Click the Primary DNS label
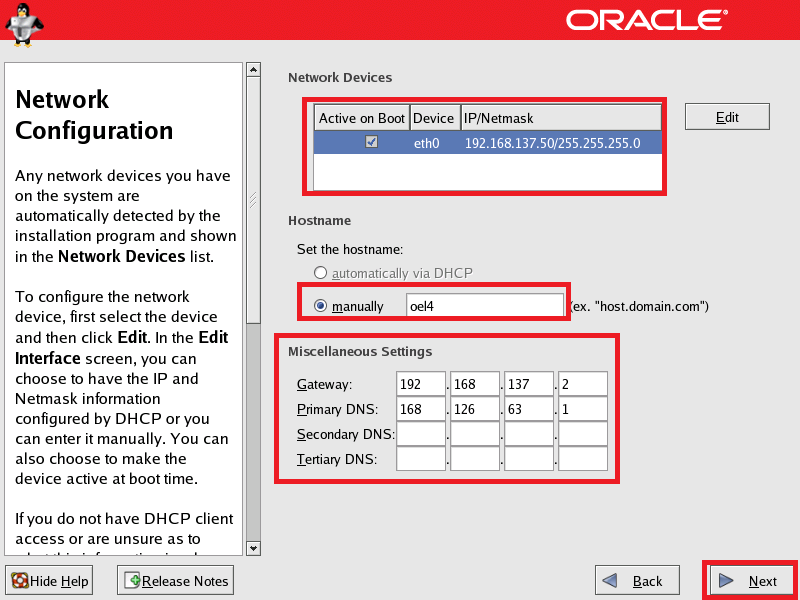The height and width of the screenshot is (600, 800). tap(337, 409)
